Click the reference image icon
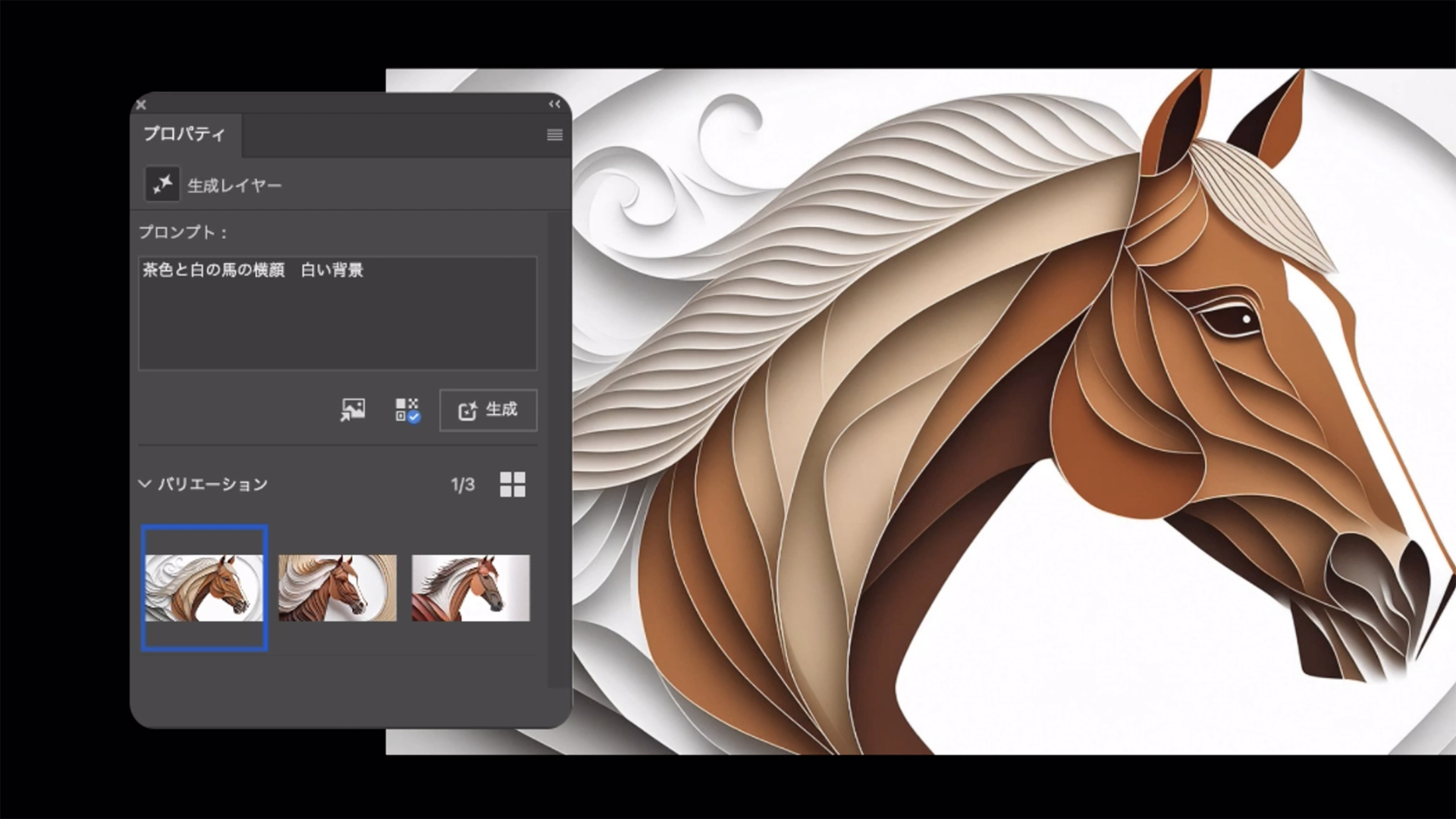This screenshot has width=1456, height=819. click(353, 410)
